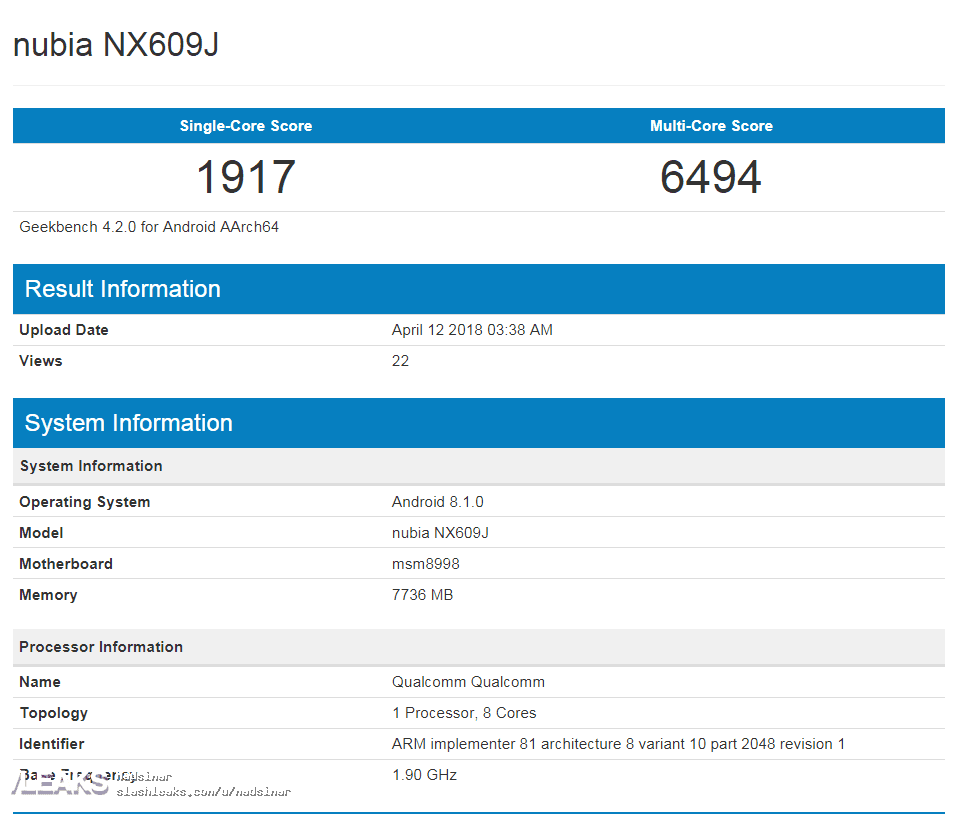This screenshot has height=814, width=971.
Task: Click the 'Memory' row label
Action: tap(48, 595)
